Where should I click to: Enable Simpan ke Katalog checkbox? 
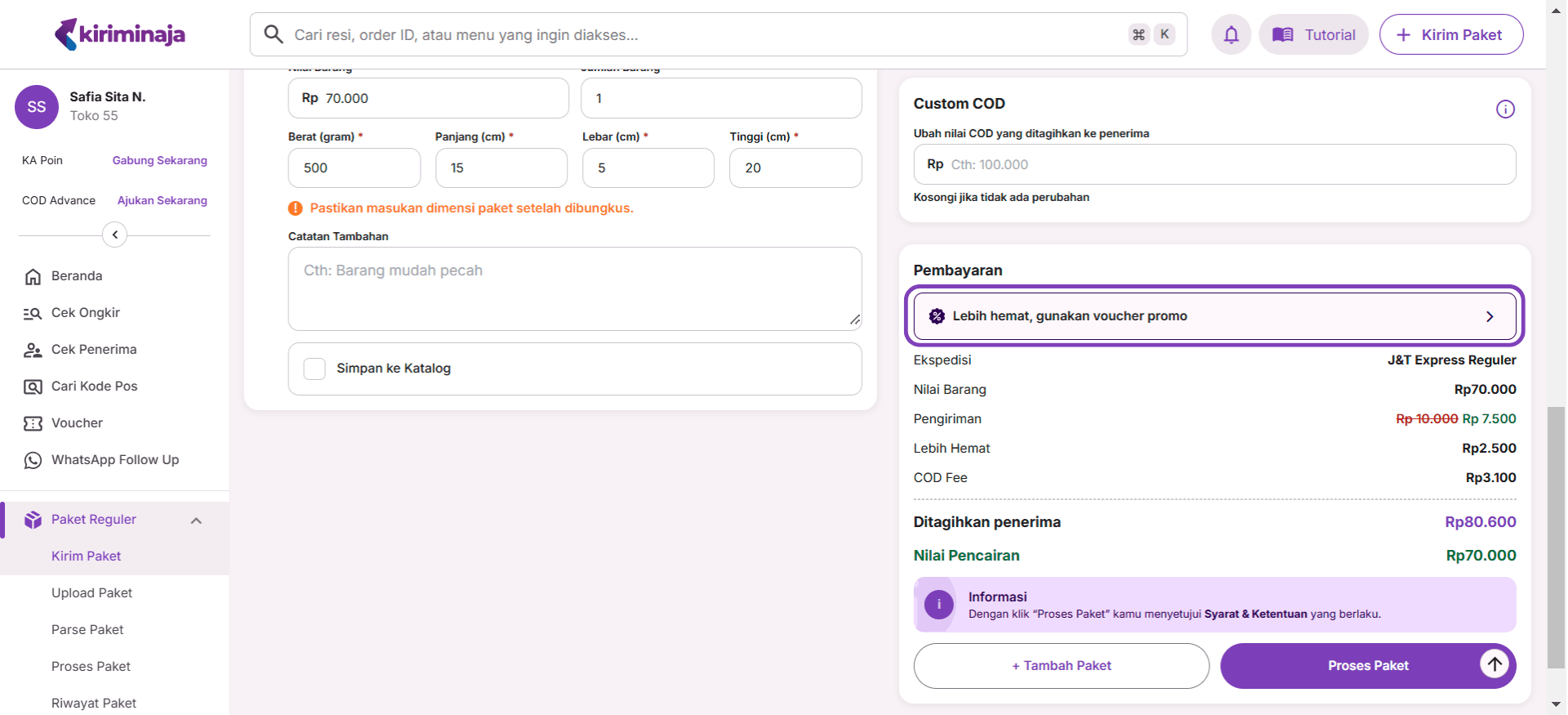(x=314, y=369)
